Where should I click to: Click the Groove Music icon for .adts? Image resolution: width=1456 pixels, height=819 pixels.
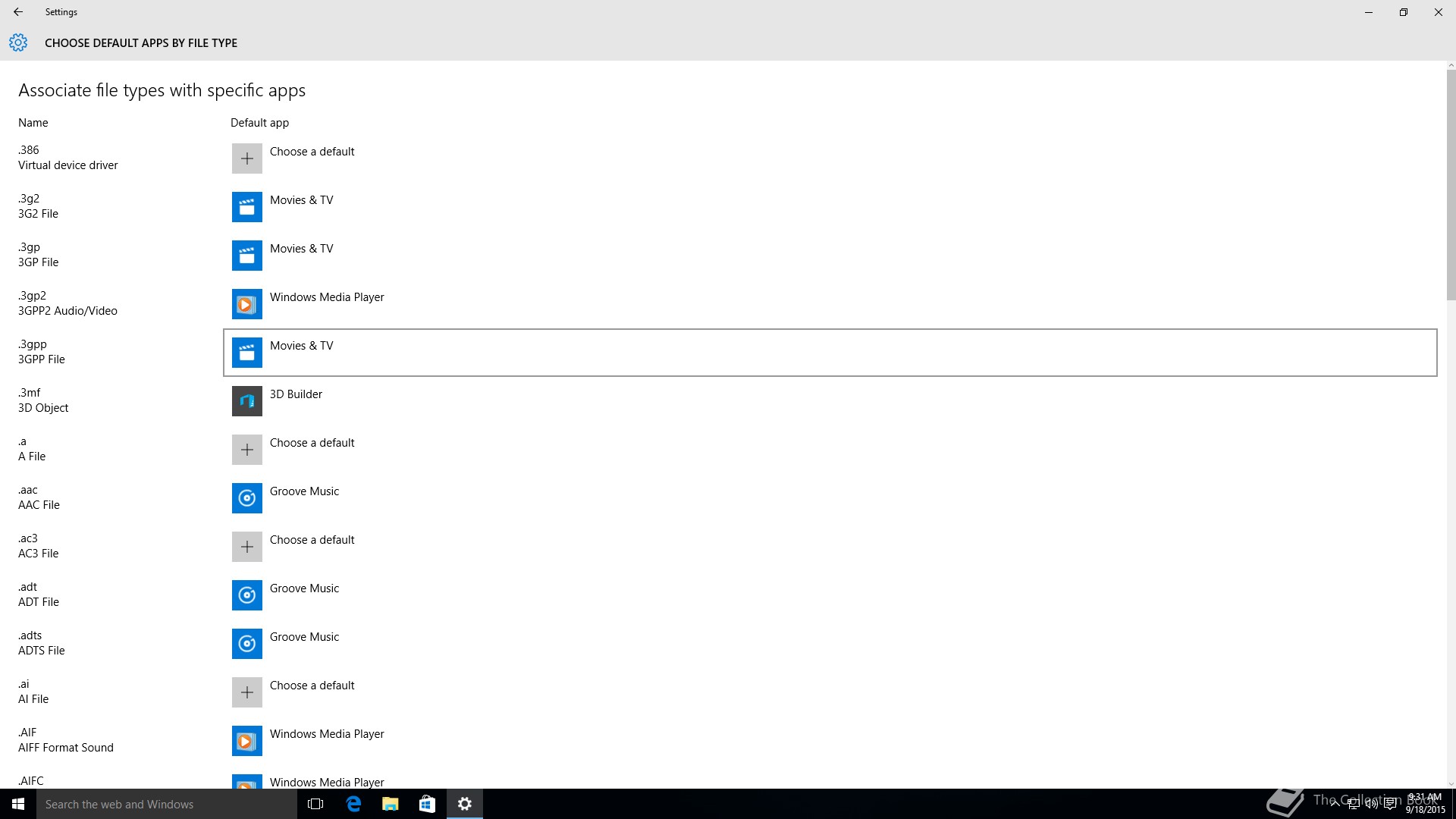[x=246, y=644]
